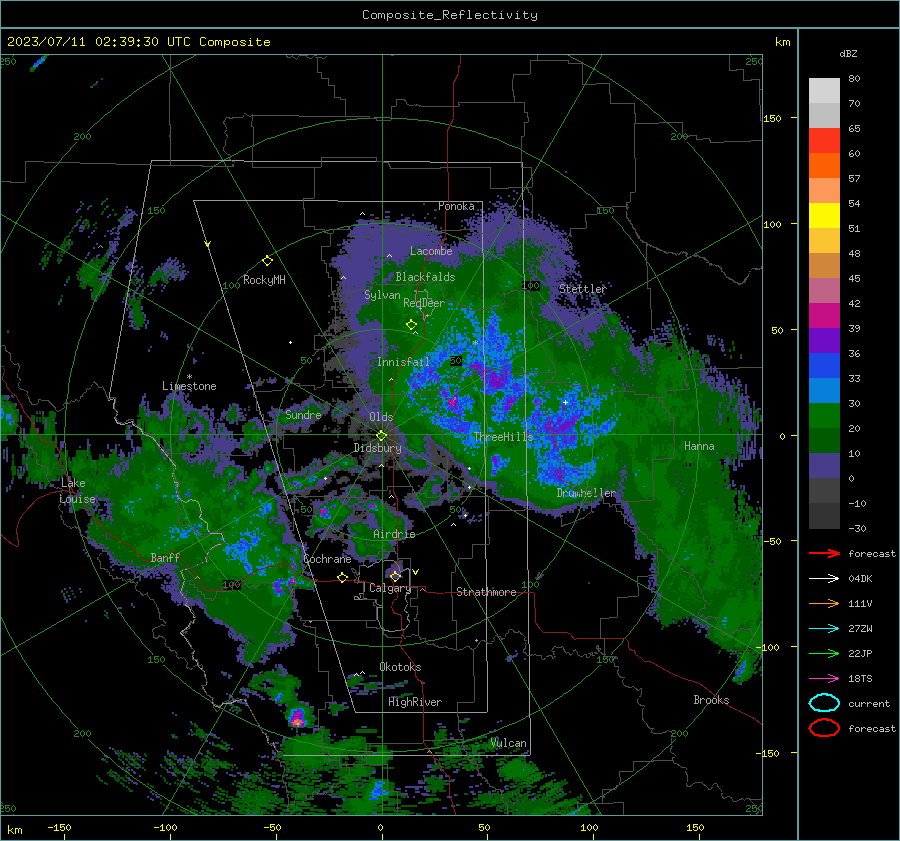Viewport: 900px width, 841px height.
Task: Click the Banff city label
Action: (x=165, y=557)
